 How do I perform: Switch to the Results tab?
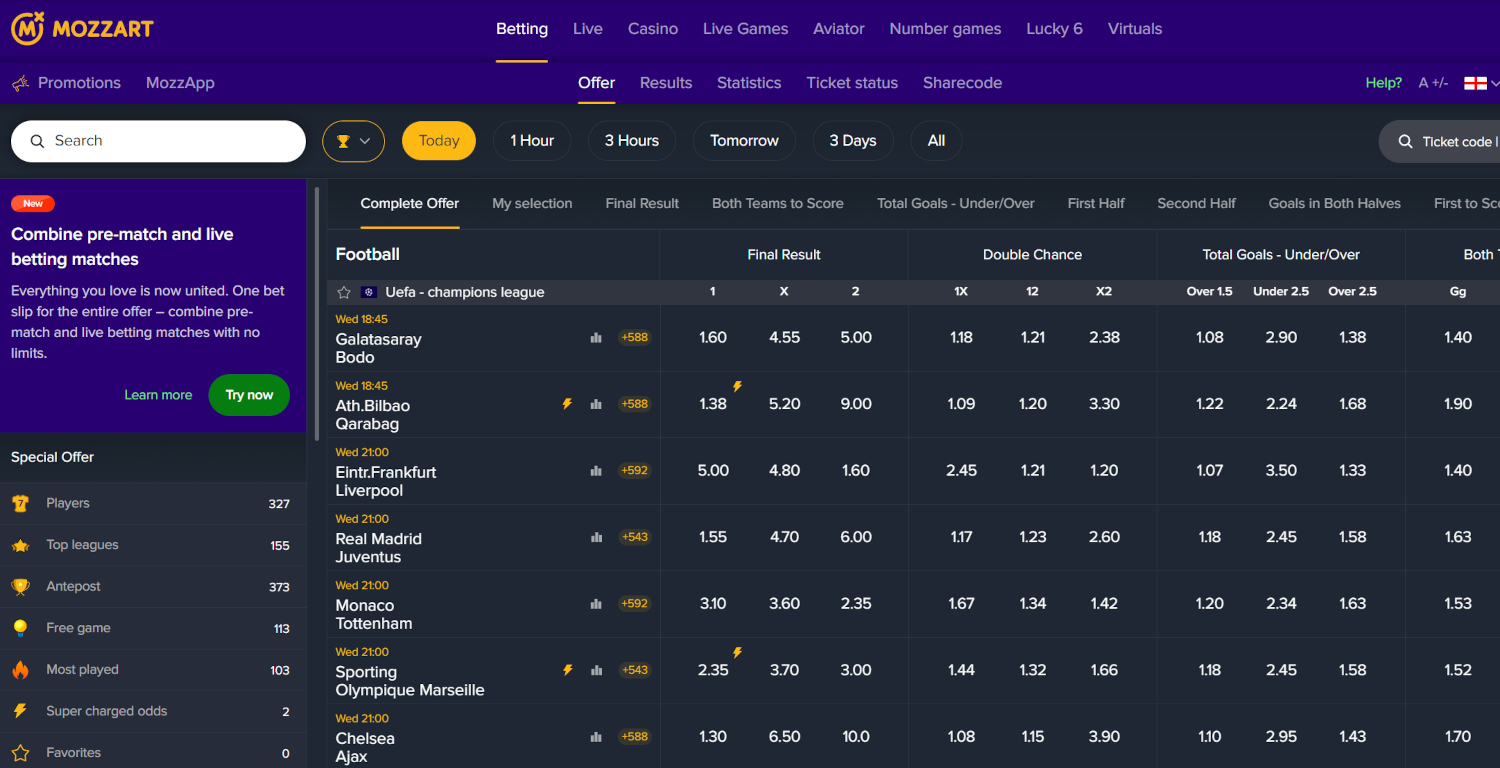[665, 83]
